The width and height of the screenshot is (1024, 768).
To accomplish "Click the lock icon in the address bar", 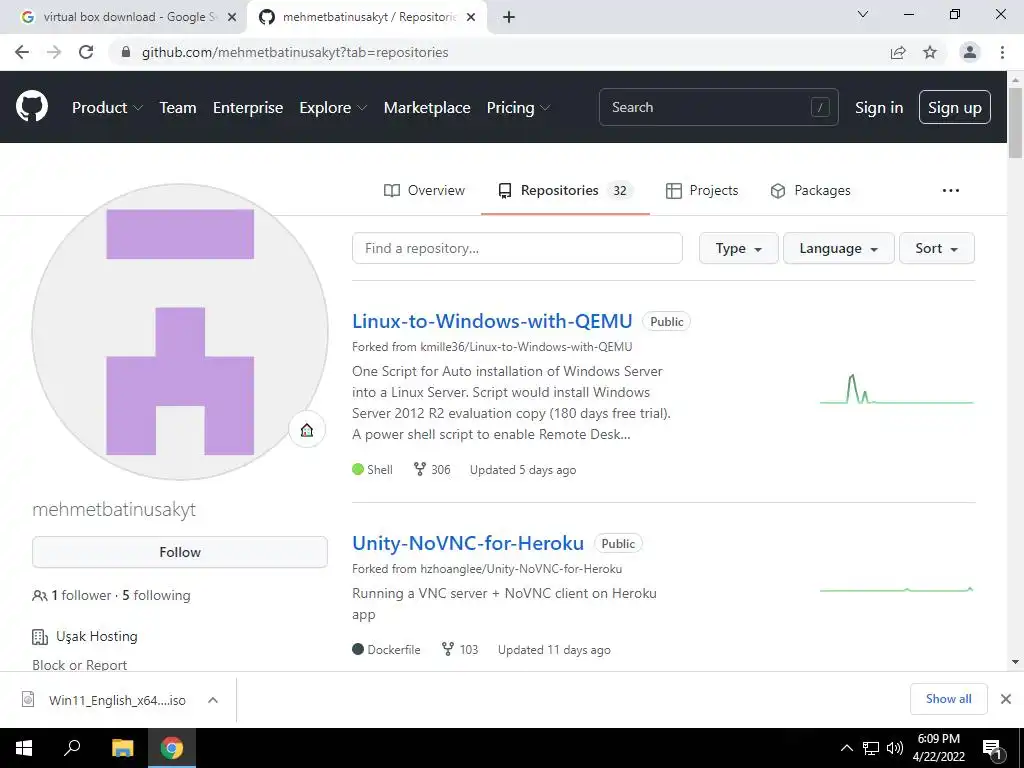I will (126, 52).
